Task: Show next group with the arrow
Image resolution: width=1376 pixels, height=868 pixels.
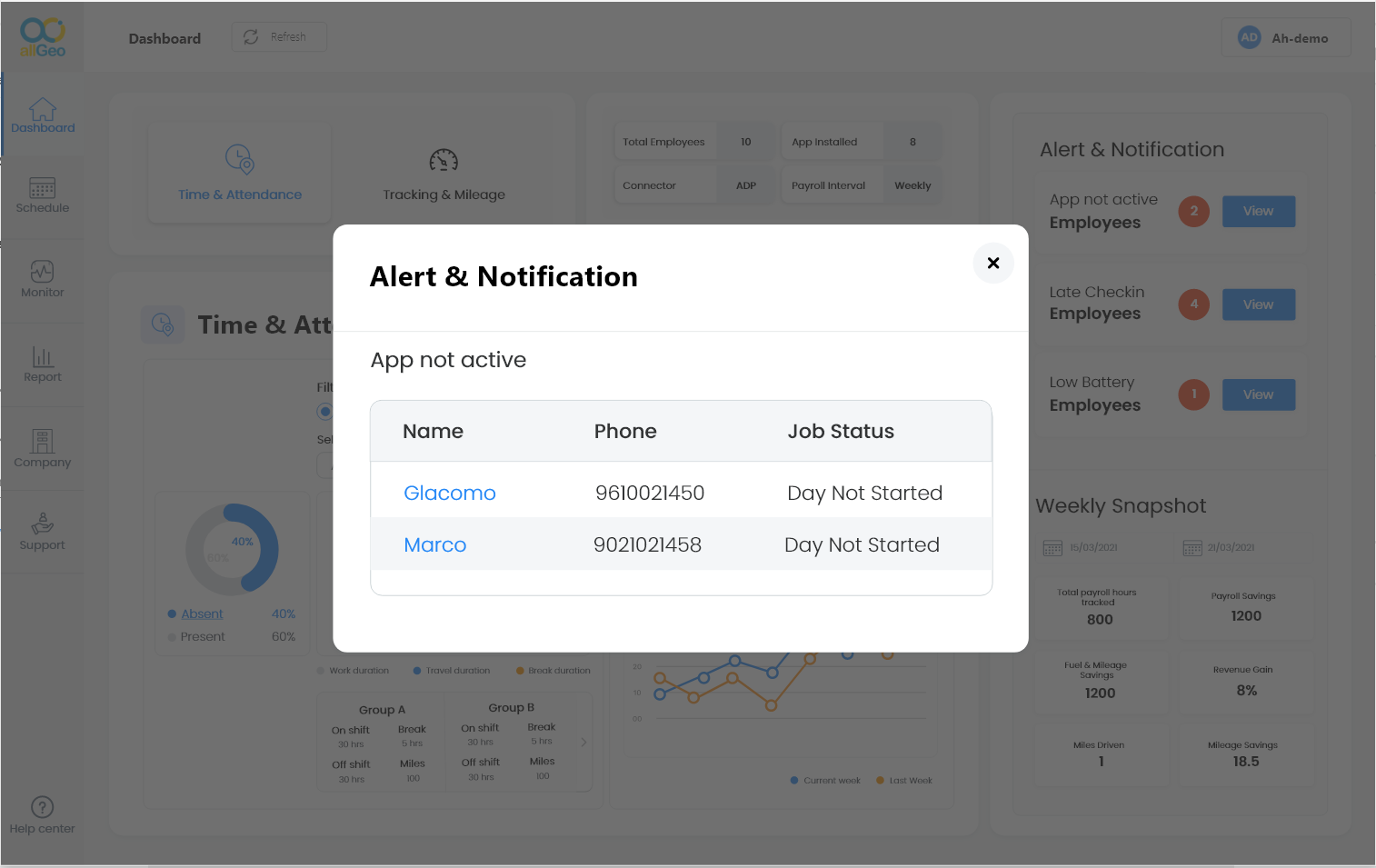Action: click(x=583, y=743)
